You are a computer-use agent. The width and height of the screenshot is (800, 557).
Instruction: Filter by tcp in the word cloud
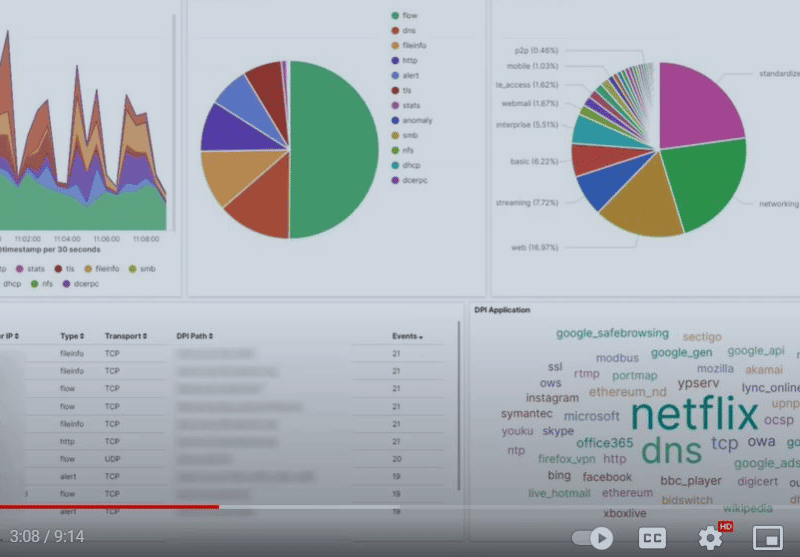click(724, 443)
